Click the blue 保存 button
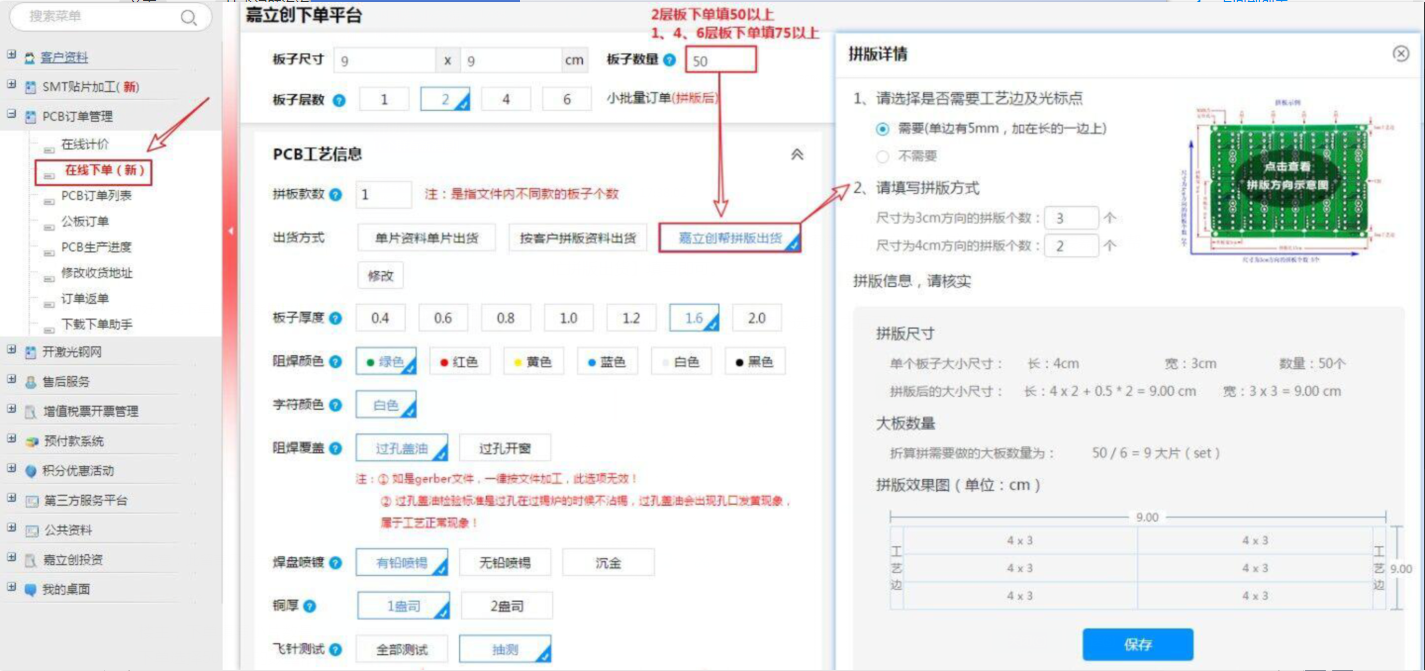 pyautogui.click(x=1137, y=645)
